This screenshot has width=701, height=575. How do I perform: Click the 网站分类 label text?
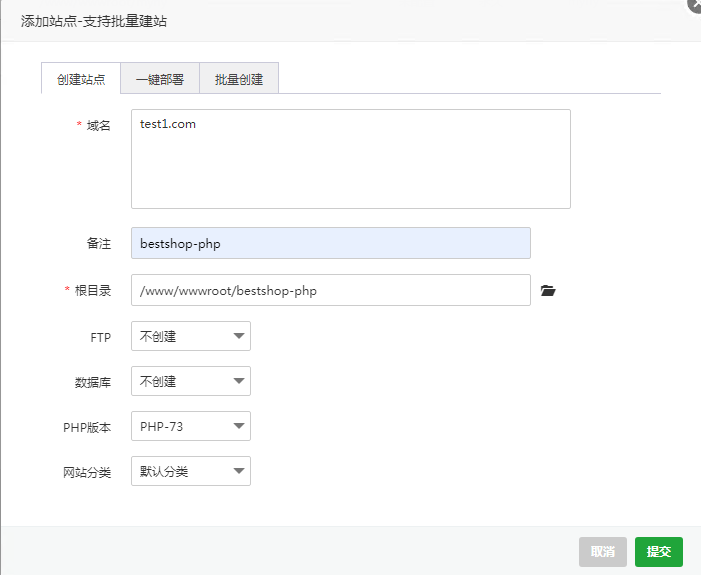coord(86,471)
